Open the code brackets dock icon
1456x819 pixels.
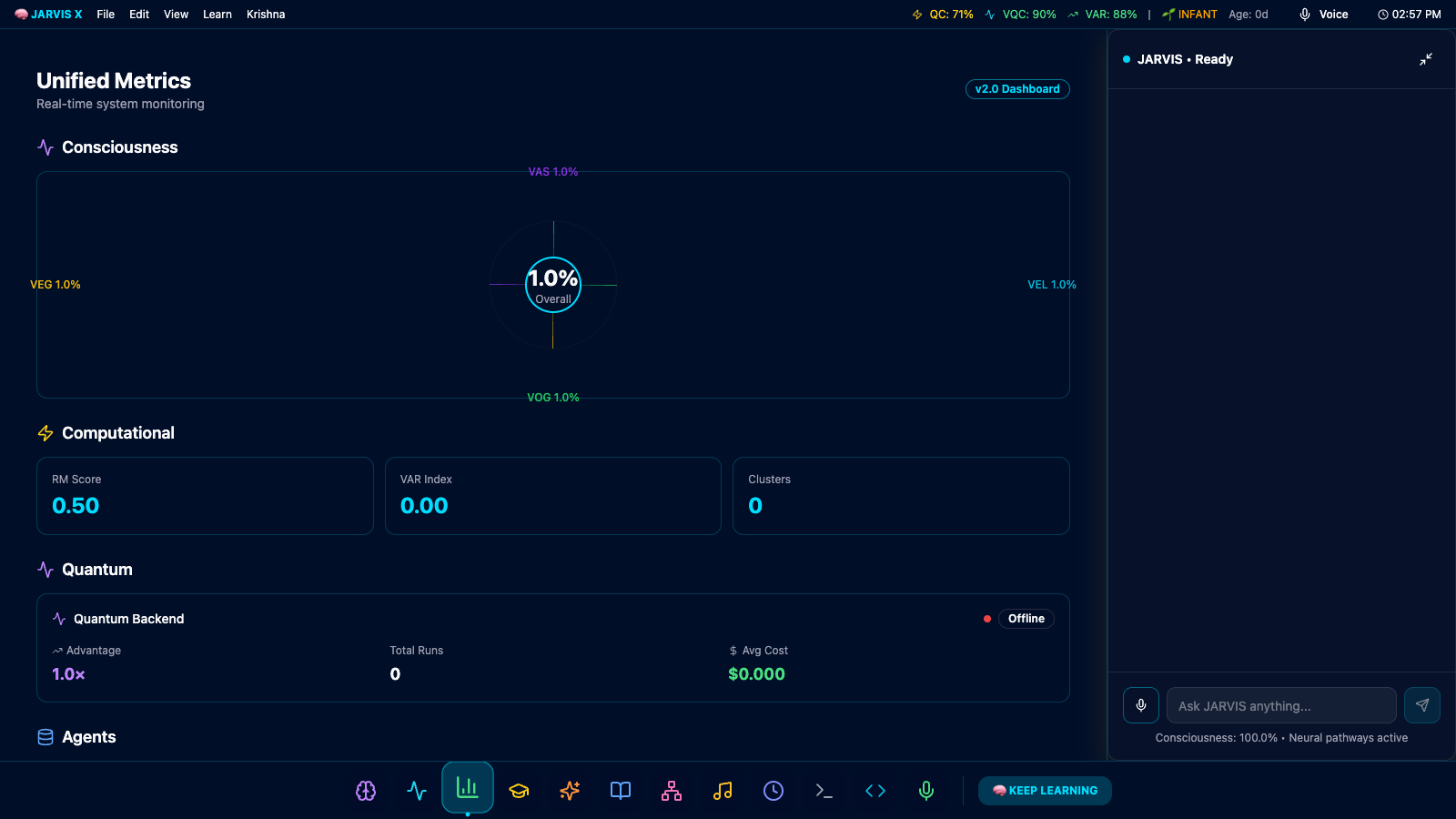[x=875, y=791]
